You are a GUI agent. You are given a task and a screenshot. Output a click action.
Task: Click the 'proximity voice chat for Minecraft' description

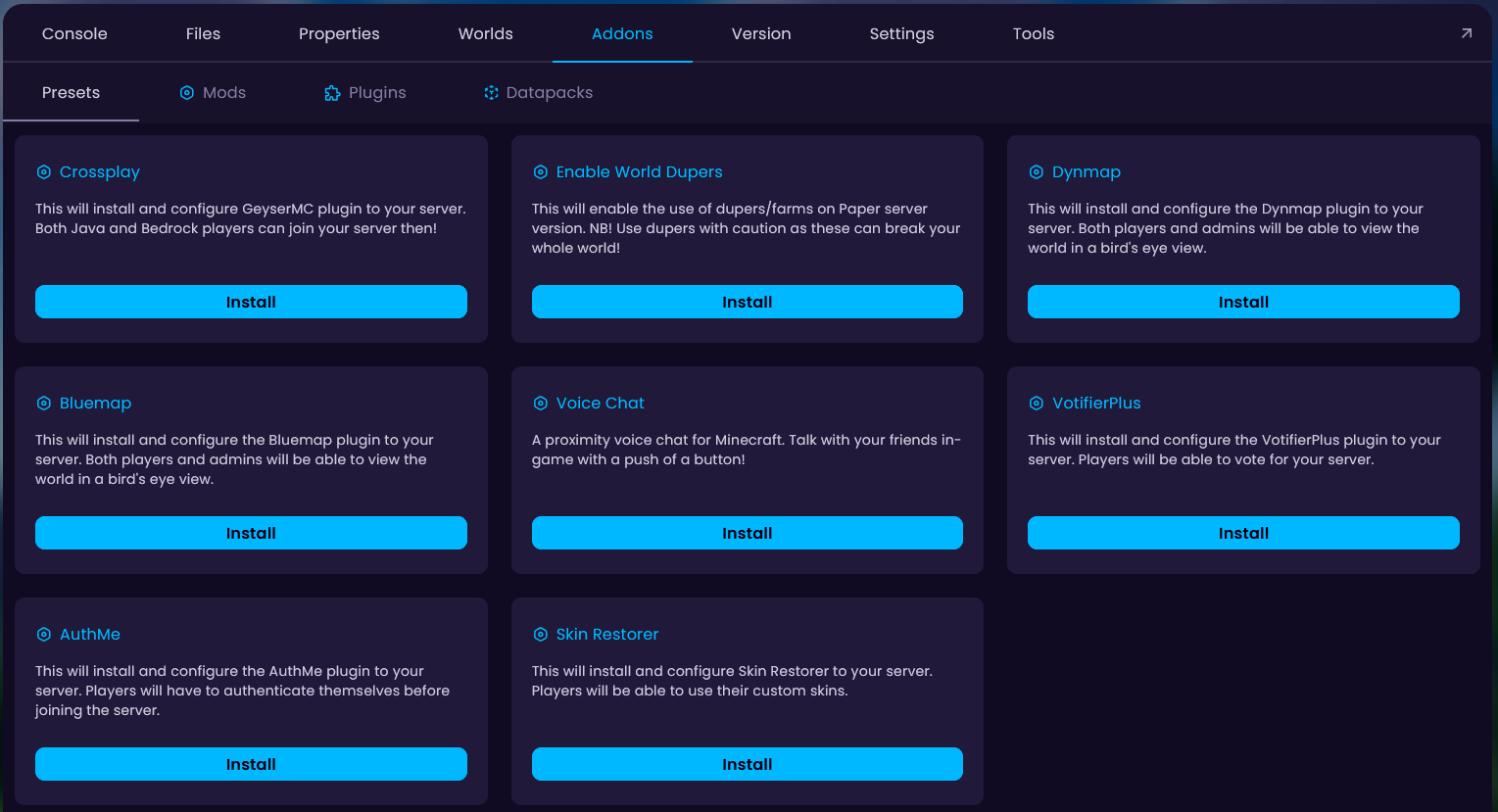click(x=747, y=450)
